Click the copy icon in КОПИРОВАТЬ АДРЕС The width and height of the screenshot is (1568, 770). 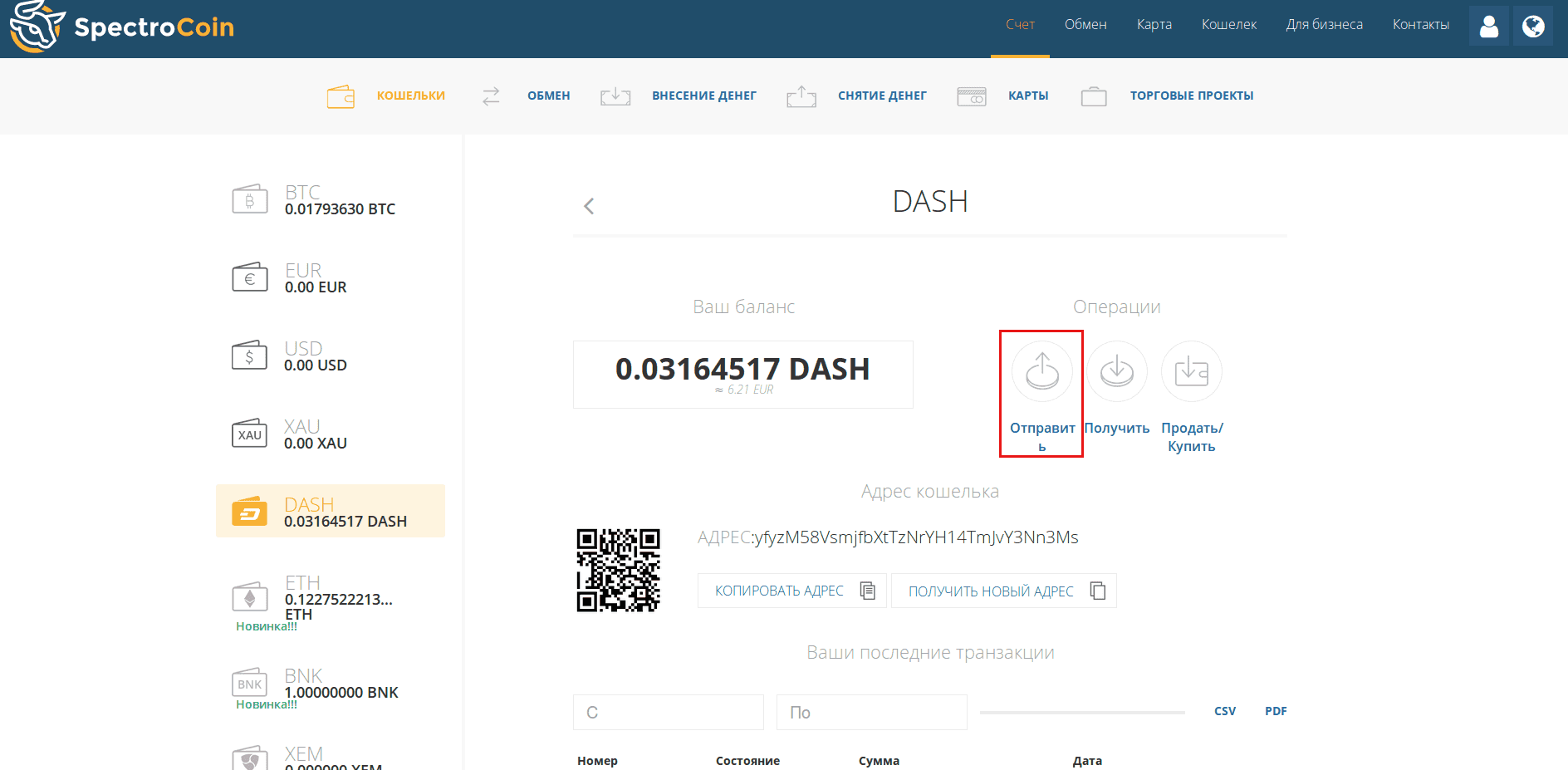(x=868, y=591)
